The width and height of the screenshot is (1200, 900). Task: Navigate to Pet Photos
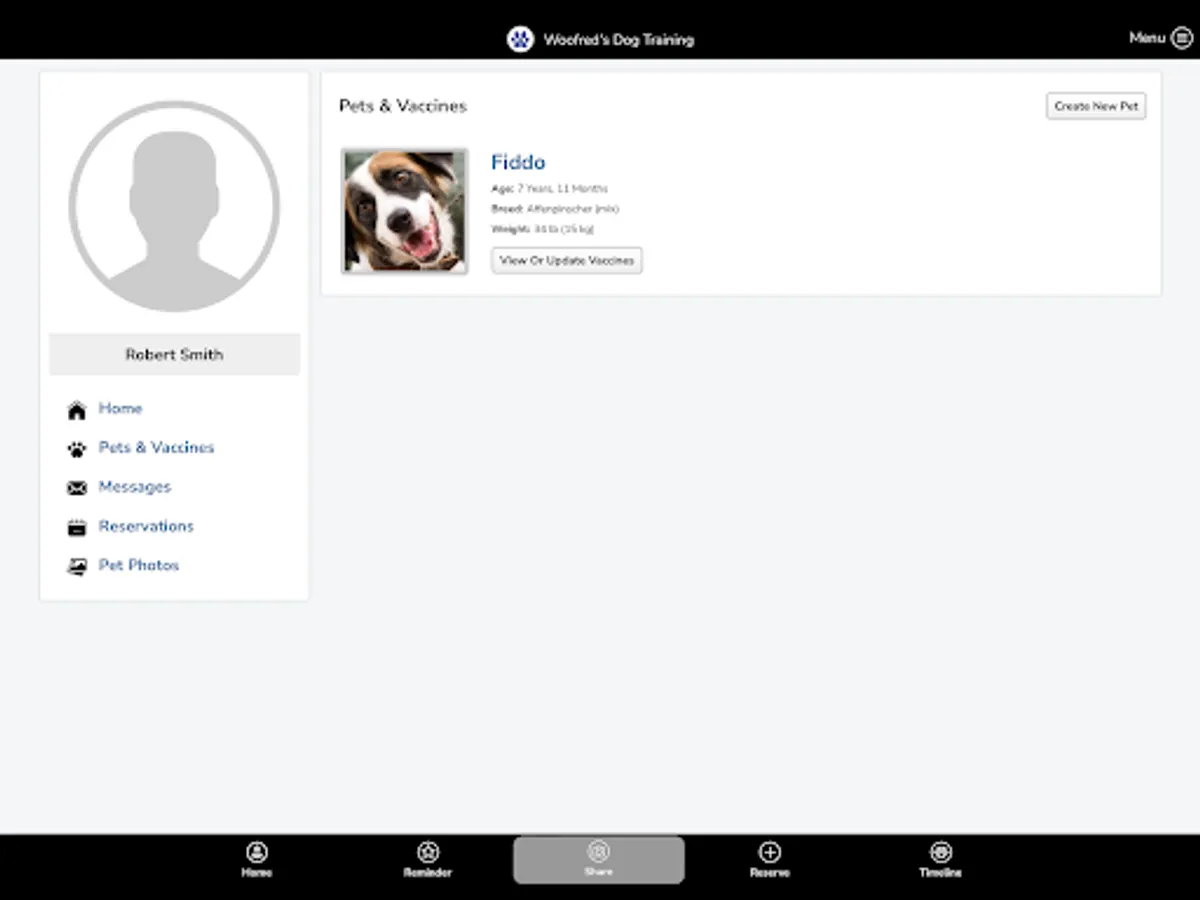[138, 565]
